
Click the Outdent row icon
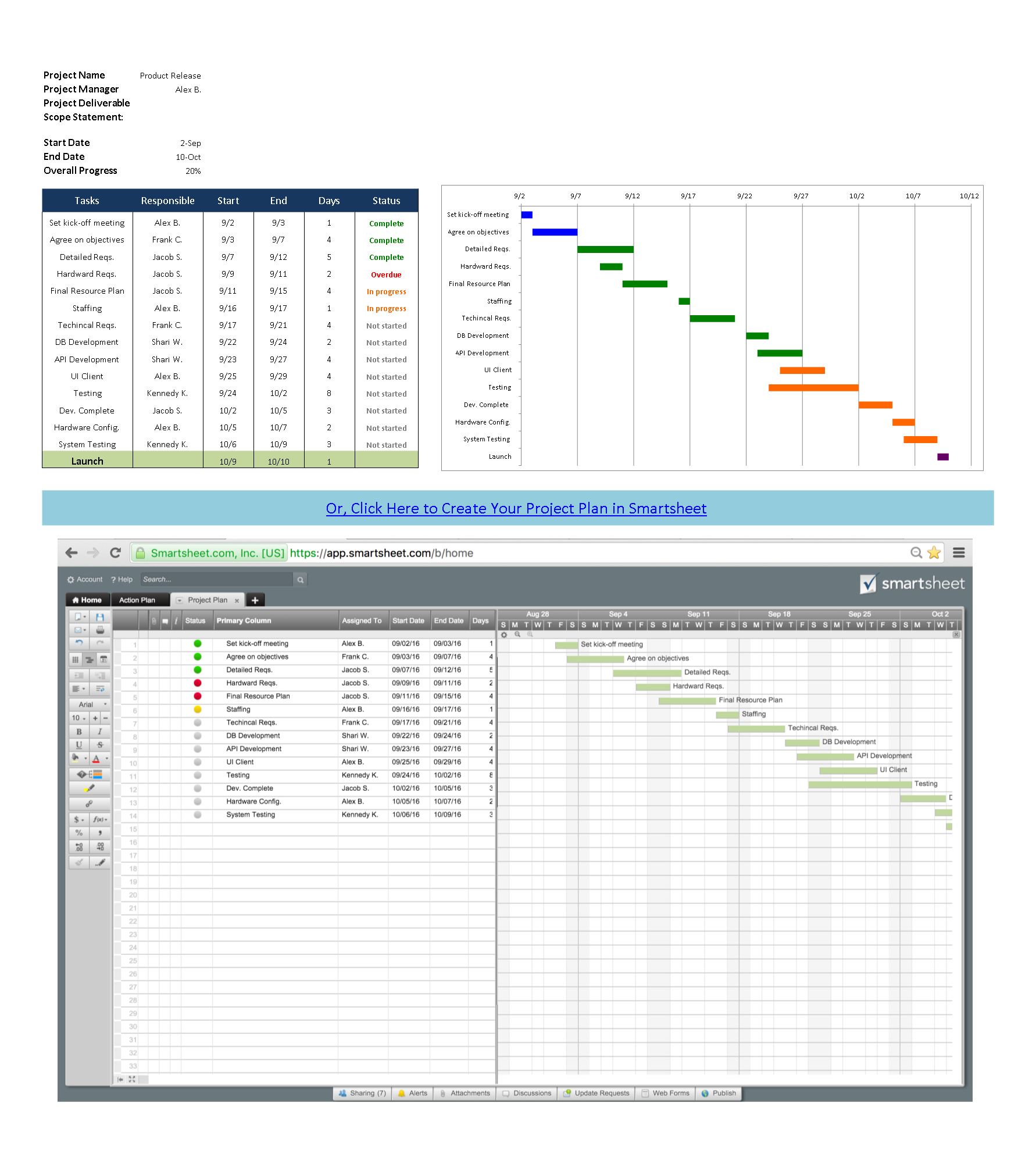click(x=79, y=676)
